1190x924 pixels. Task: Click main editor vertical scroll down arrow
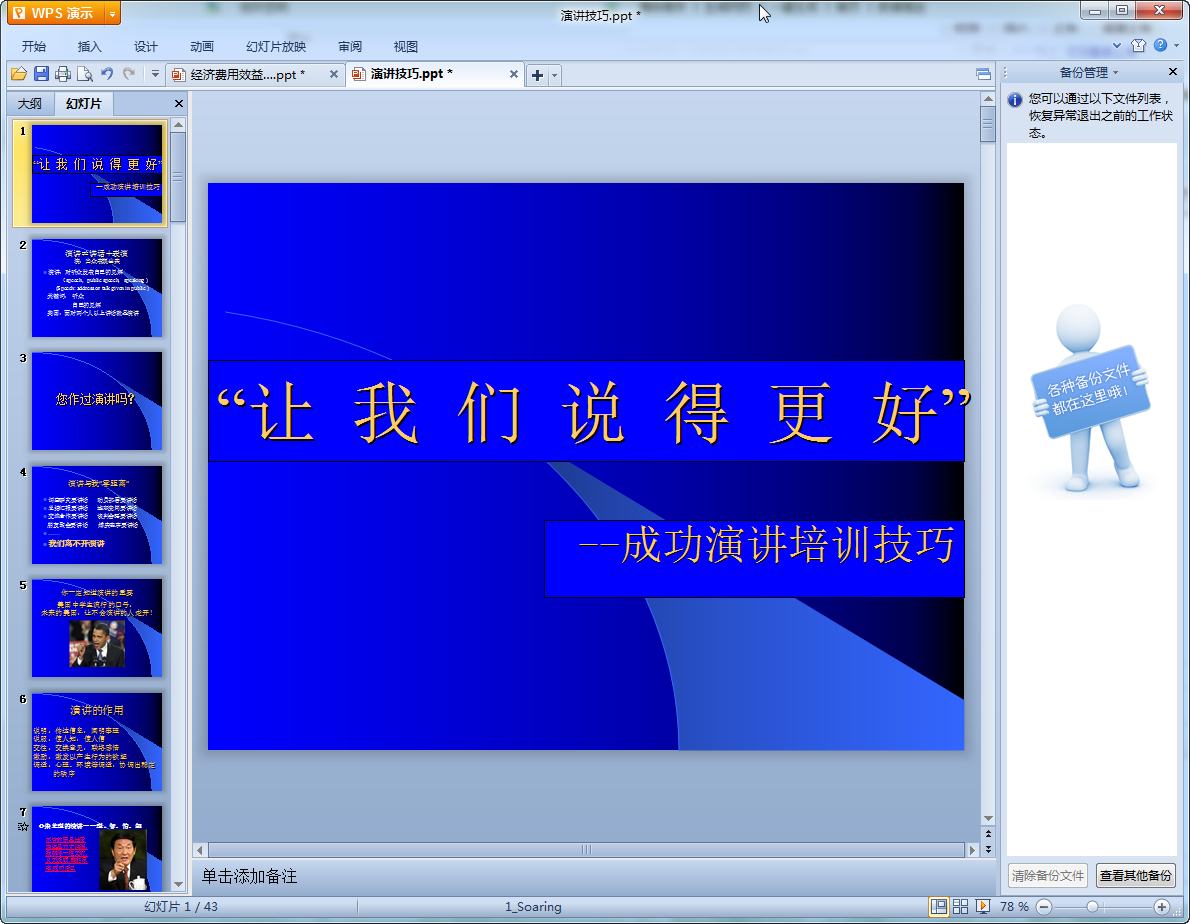click(988, 819)
